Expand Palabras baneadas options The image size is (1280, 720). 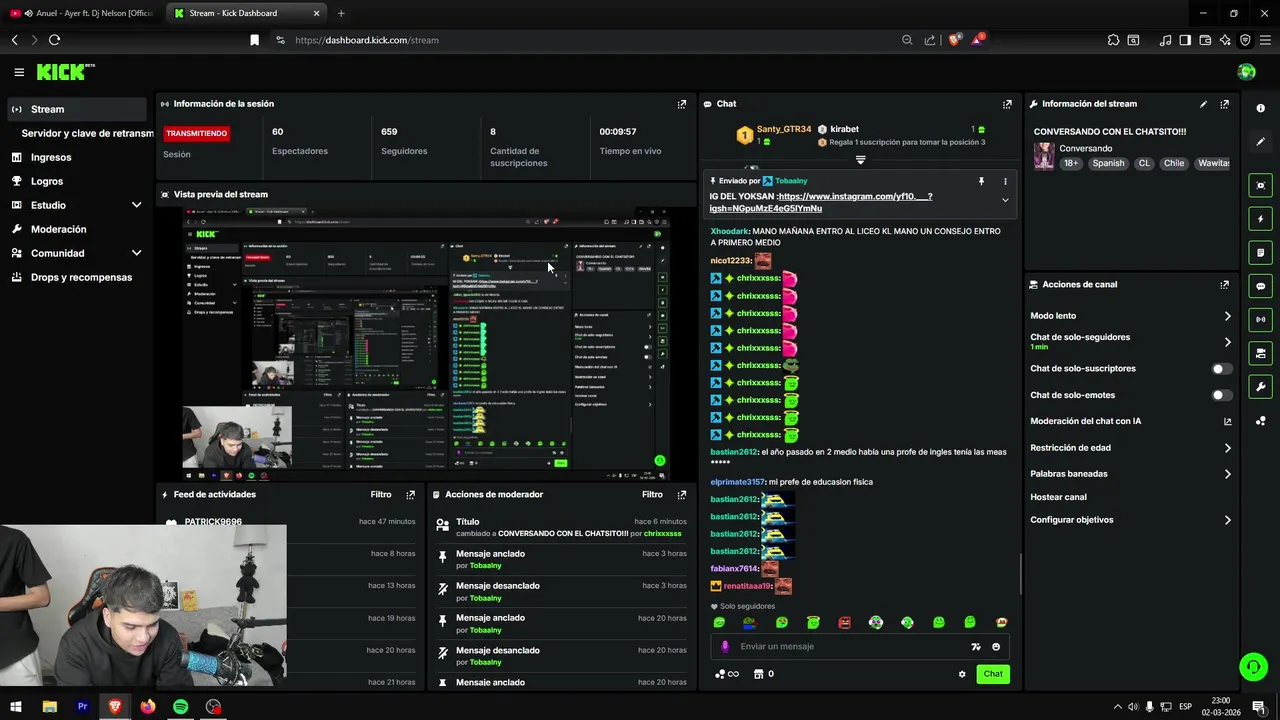(x=1228, y=474)
